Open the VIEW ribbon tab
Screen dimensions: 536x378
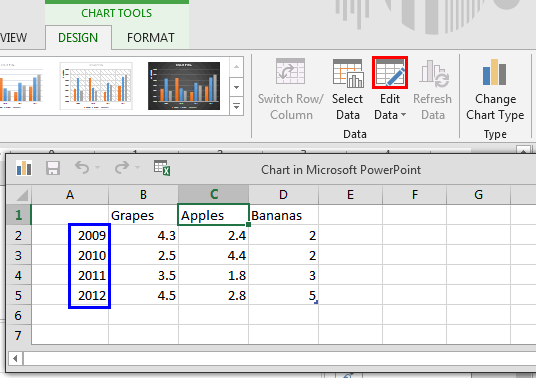click(x=14, y=38)
